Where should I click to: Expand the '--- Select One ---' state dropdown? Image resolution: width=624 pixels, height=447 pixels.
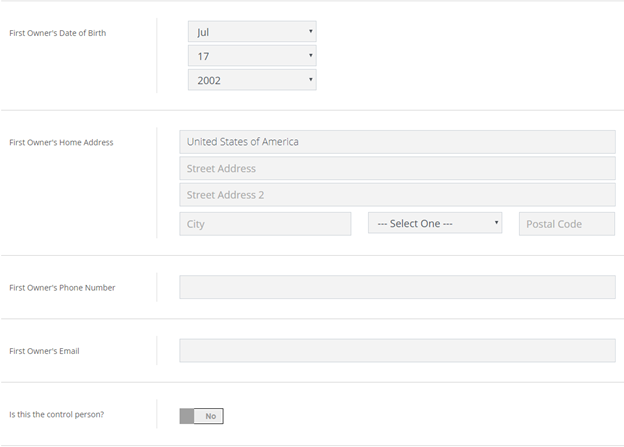(x=434, y=224)
